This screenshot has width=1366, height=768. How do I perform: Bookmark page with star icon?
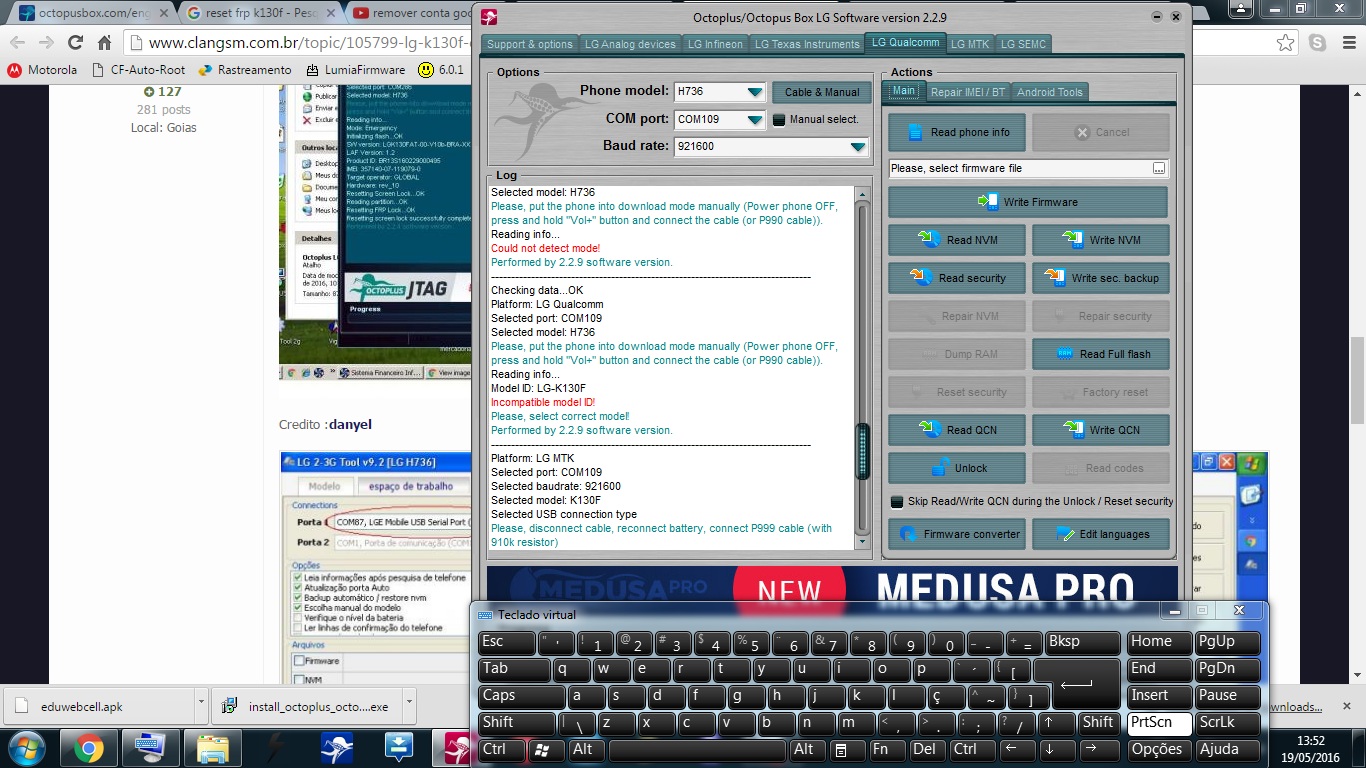(1285, 43)
